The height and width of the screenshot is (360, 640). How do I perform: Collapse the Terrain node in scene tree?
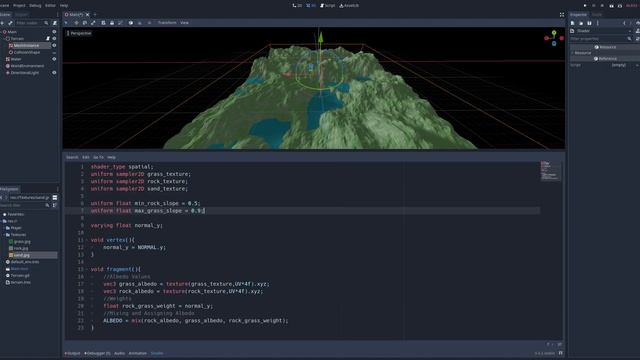click(4, 38)
